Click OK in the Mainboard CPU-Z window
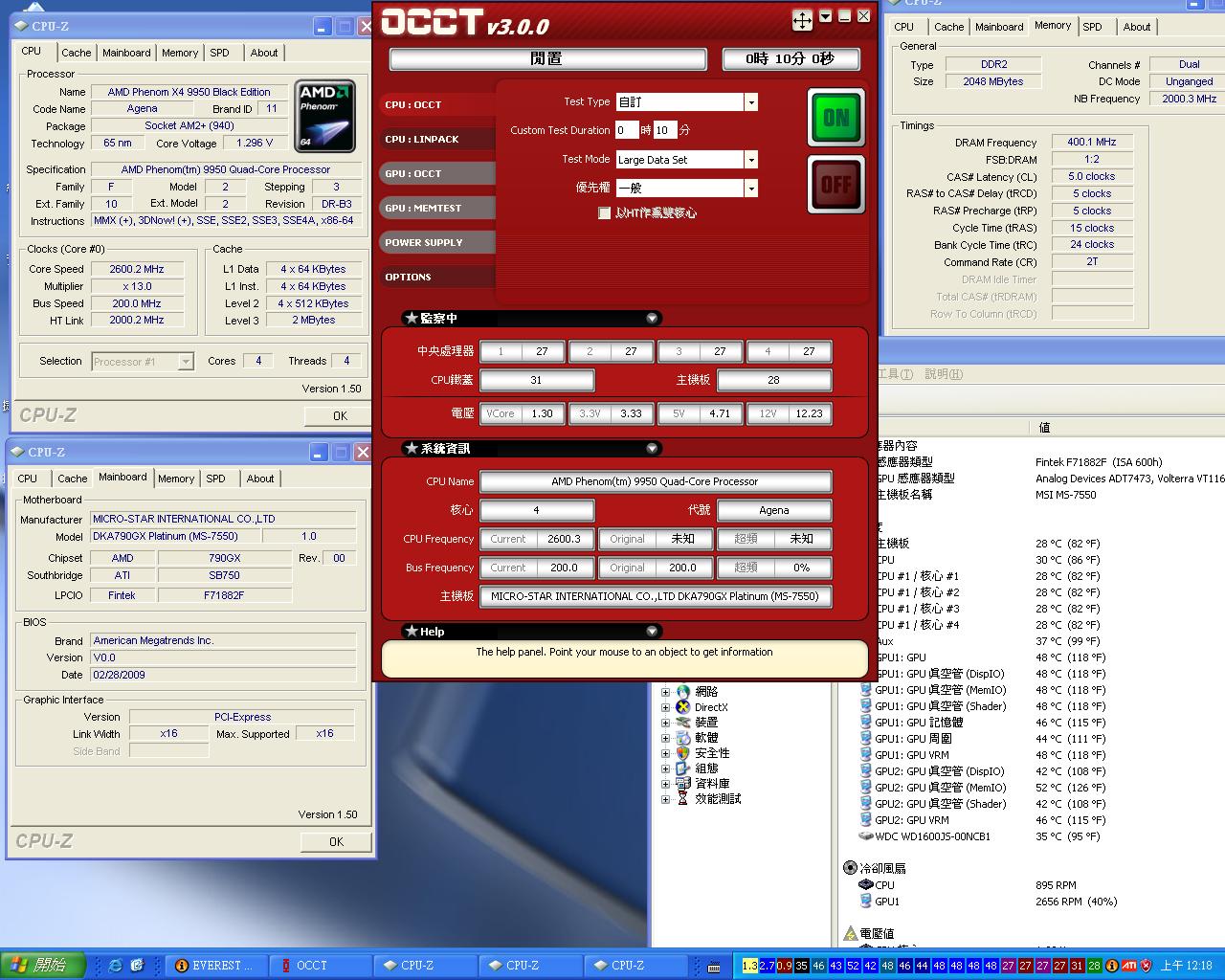This screenshot has width=1225, height=980. [x=336, y=841]
